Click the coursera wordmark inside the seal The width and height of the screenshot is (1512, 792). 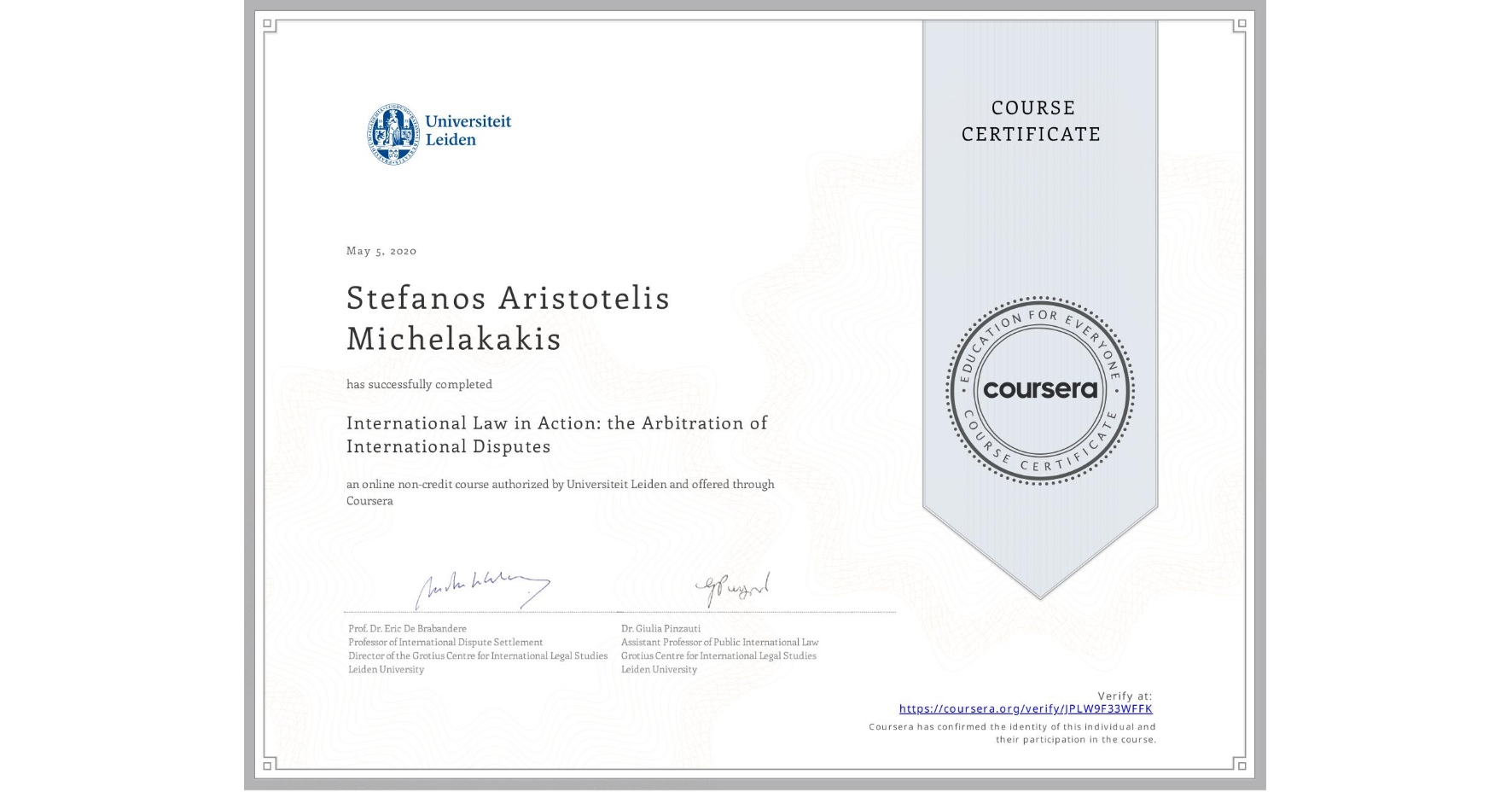[x=1039, y=391]
